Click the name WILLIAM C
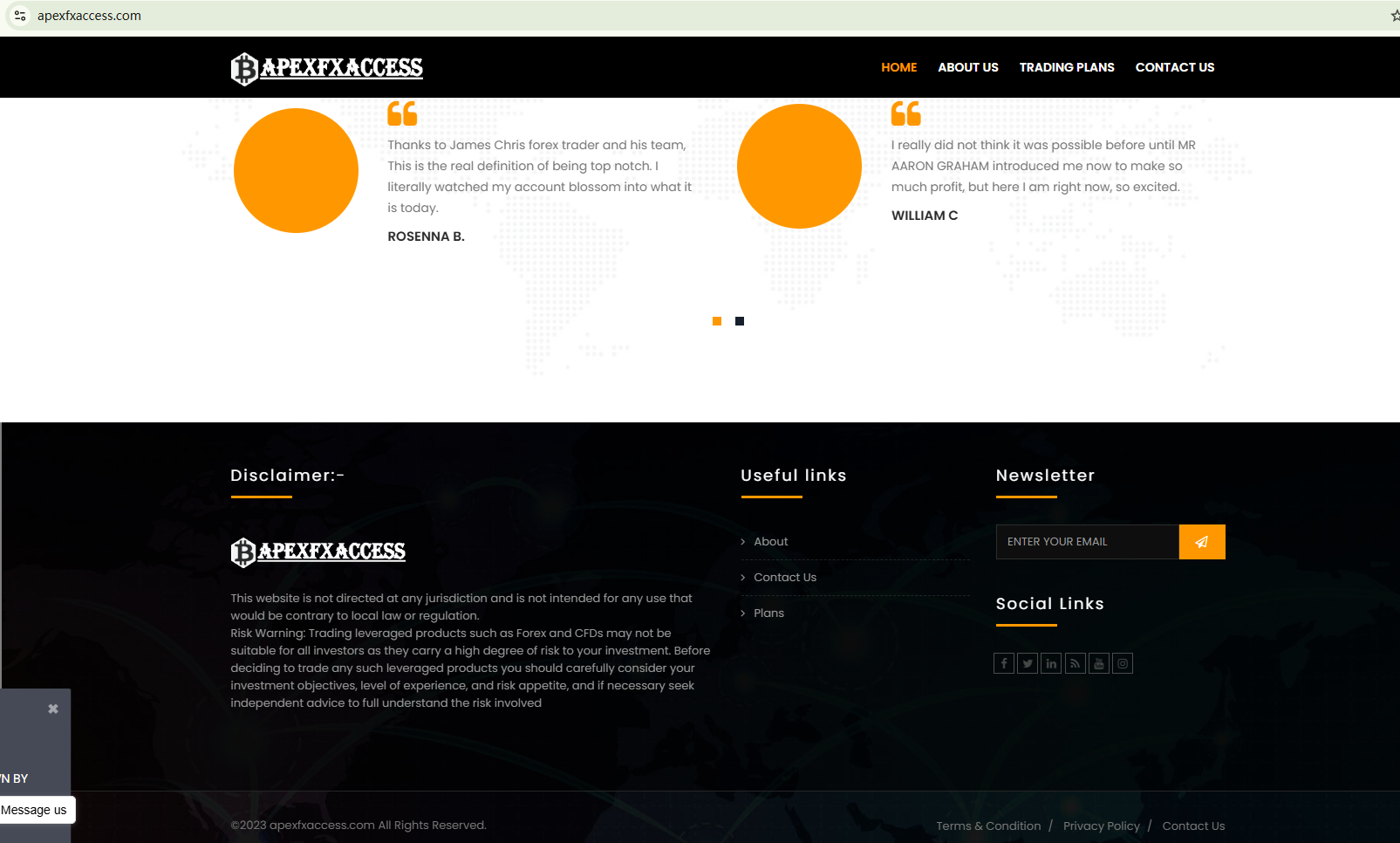This screenshot has height=843, width=1400. (925, 216)
